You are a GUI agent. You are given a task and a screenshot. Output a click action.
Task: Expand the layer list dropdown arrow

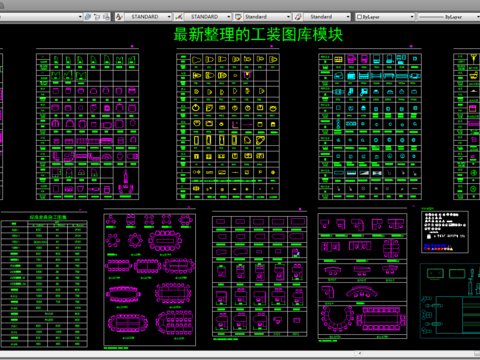[x=80, y=17]
